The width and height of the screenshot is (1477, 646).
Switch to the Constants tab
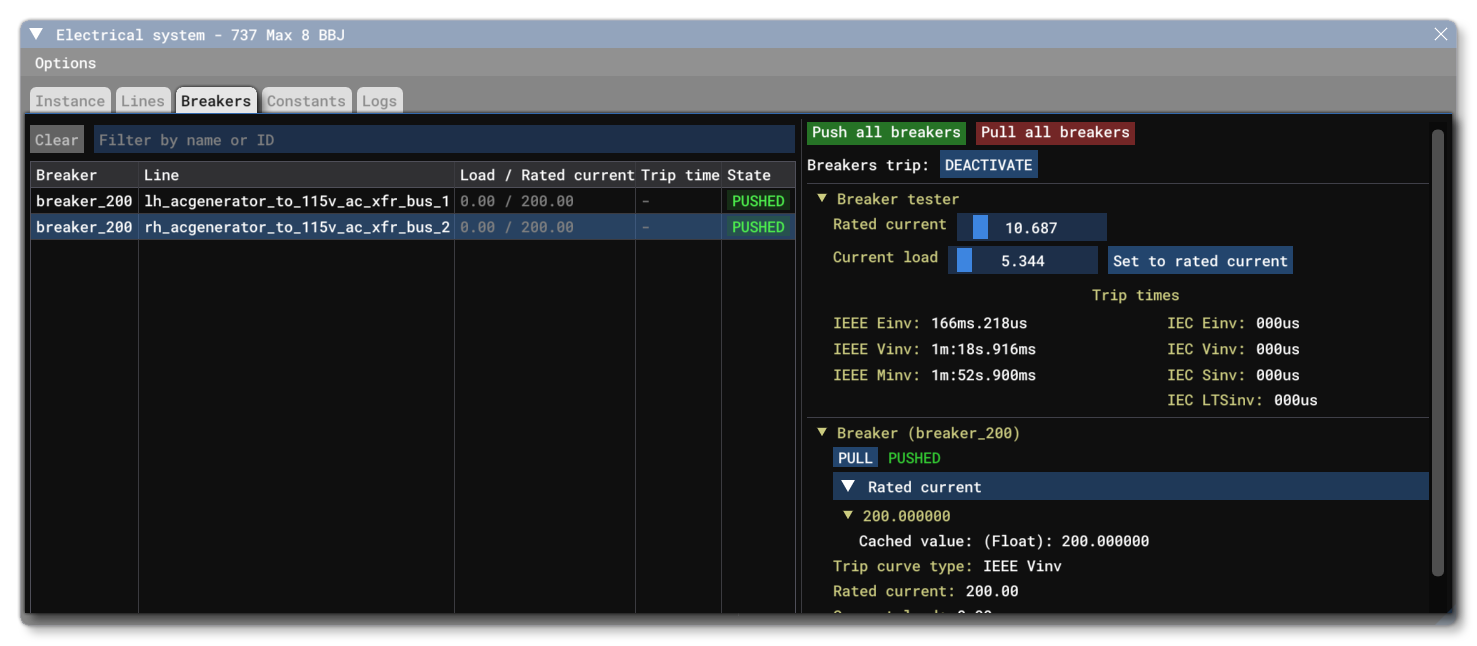tap(306, 100)
